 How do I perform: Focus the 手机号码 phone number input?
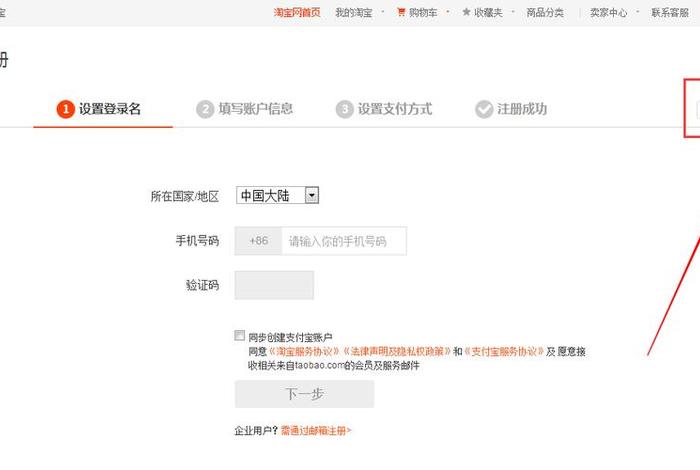point(344,241)
